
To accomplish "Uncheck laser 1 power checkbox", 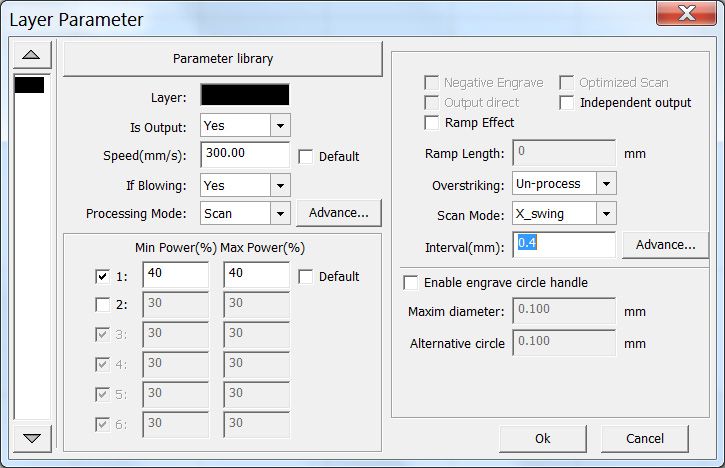I will 102,277.
